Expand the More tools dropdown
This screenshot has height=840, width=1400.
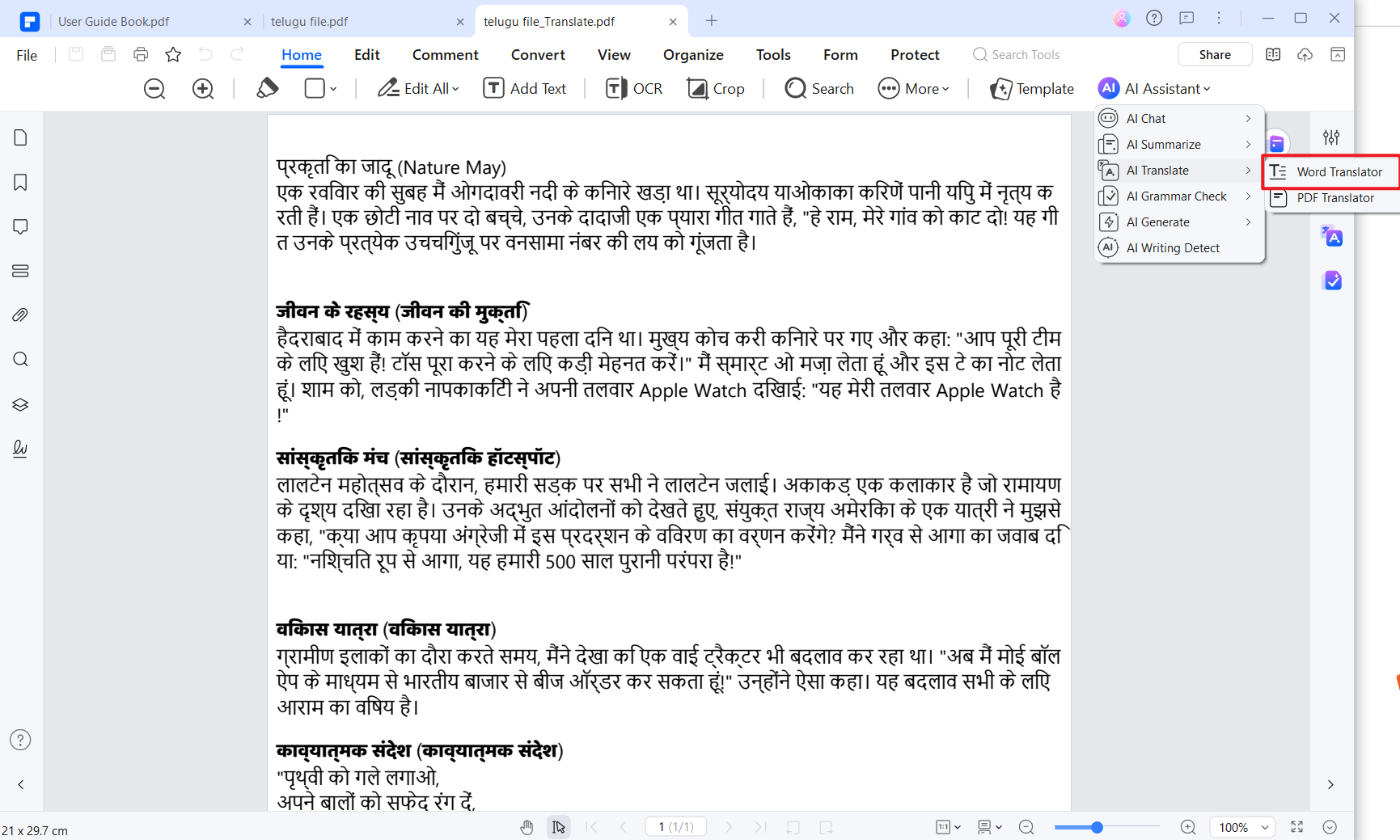pyautogui.click(x=914, y=89)
